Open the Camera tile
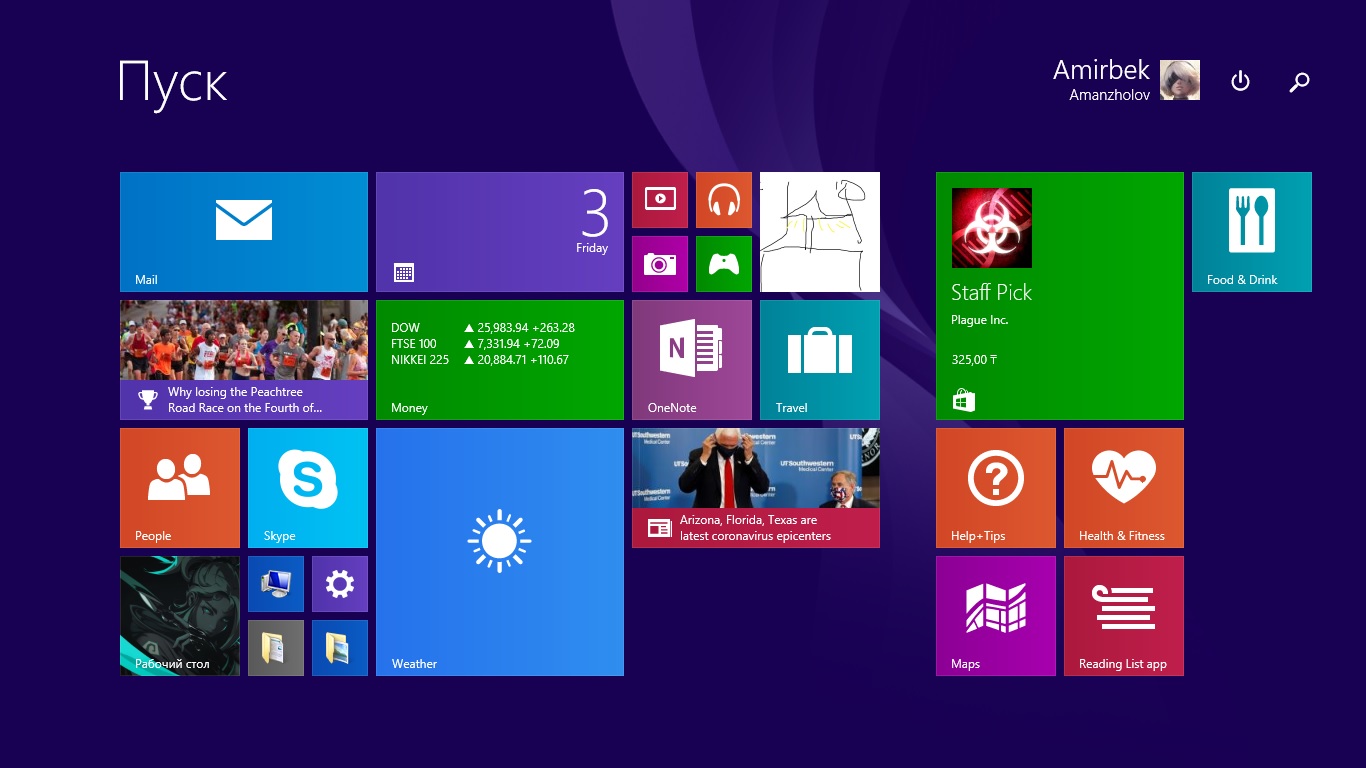 click(660, 264)
